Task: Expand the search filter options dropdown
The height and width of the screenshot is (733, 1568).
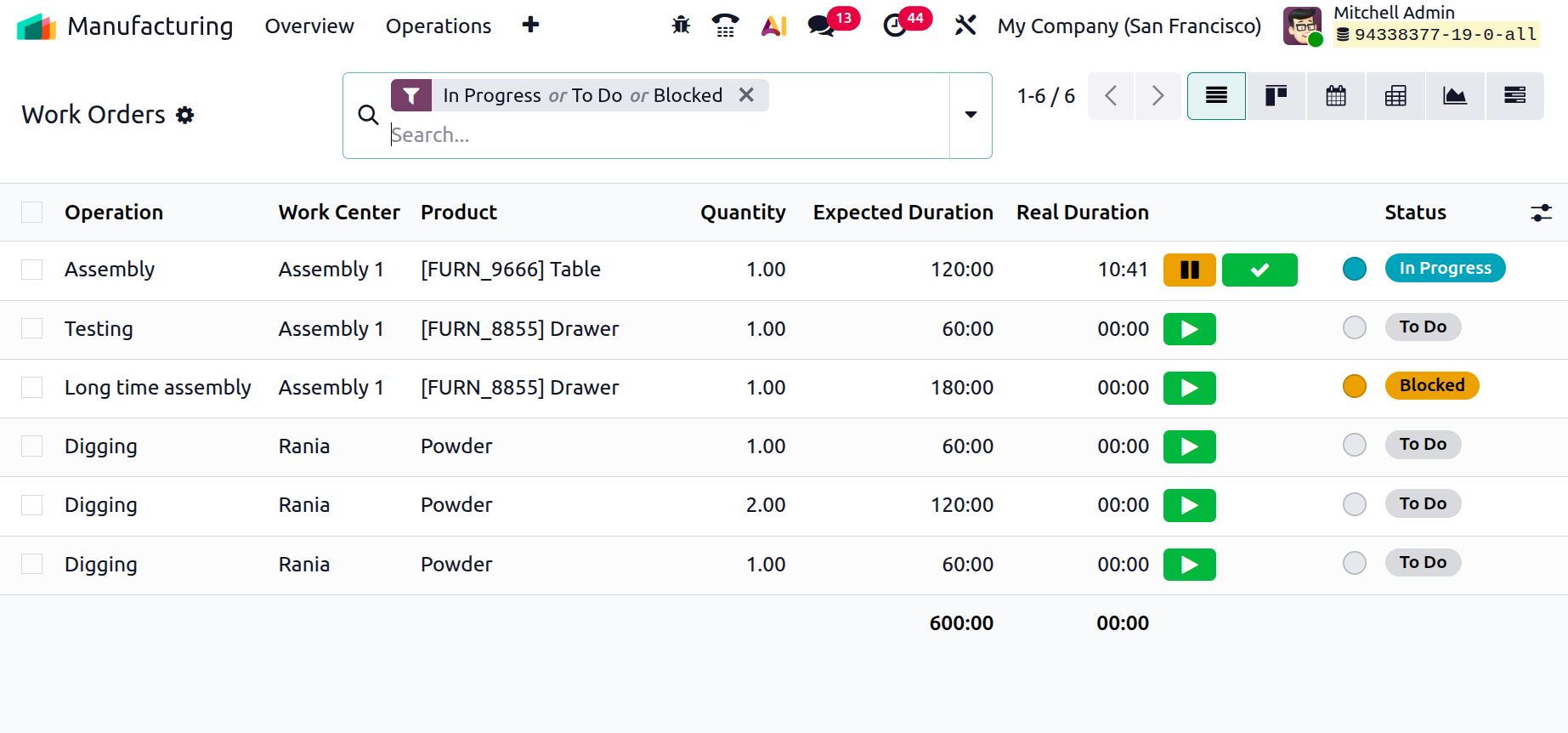Action: pyautogui.click(x=971, y=115)
